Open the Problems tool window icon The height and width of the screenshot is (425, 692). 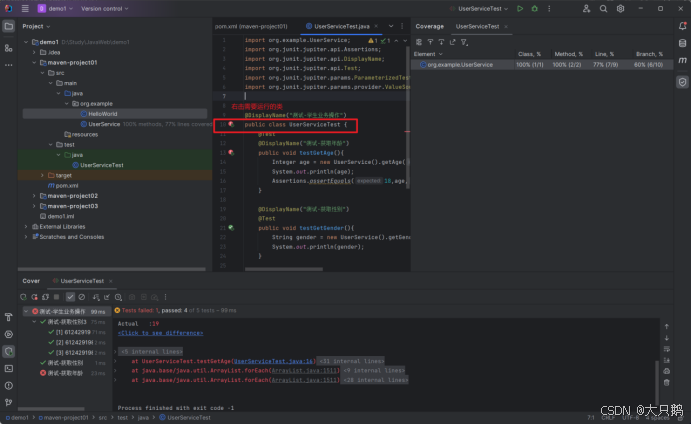click(x=8, y=385)
